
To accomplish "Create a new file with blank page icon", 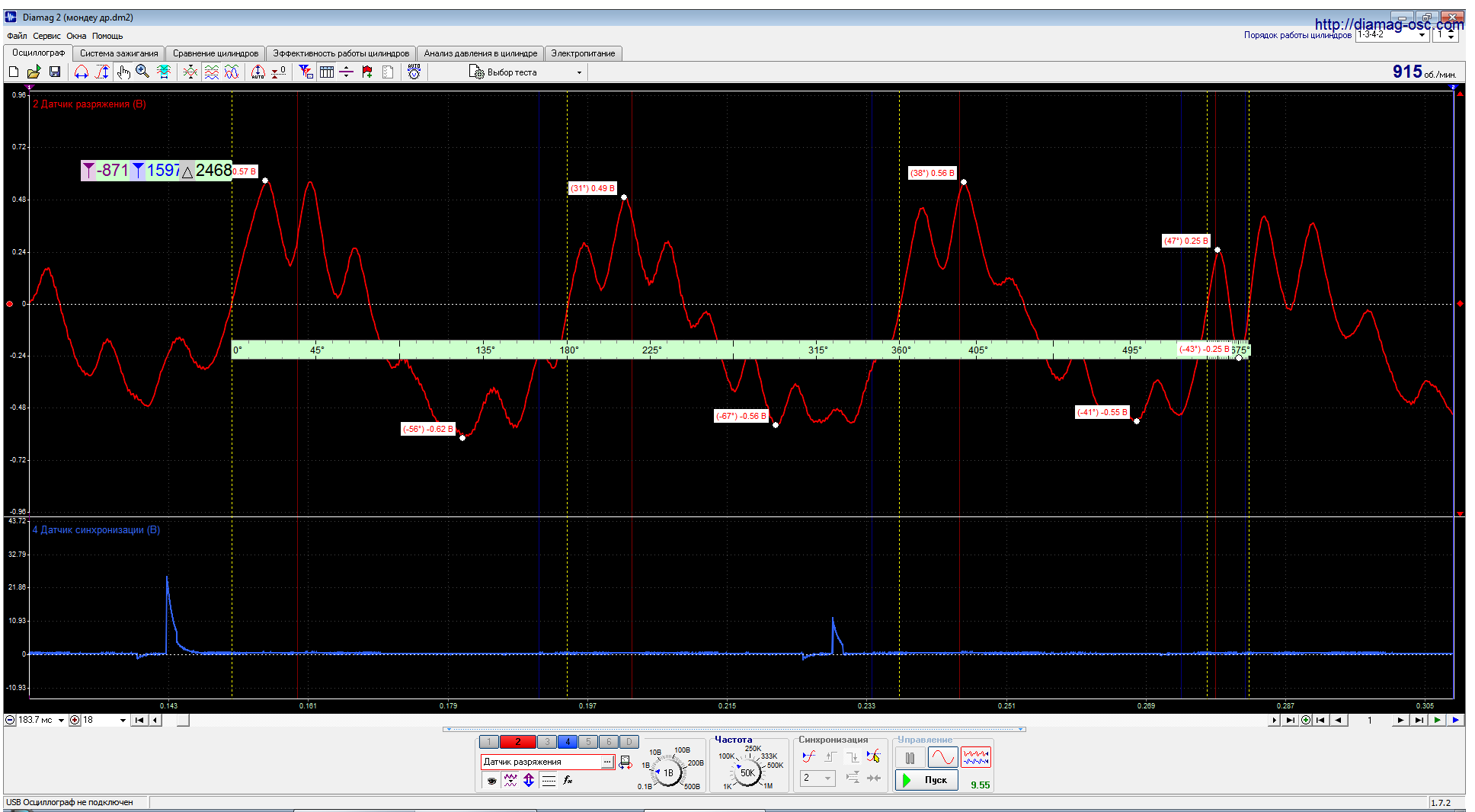I will (14, 72).
